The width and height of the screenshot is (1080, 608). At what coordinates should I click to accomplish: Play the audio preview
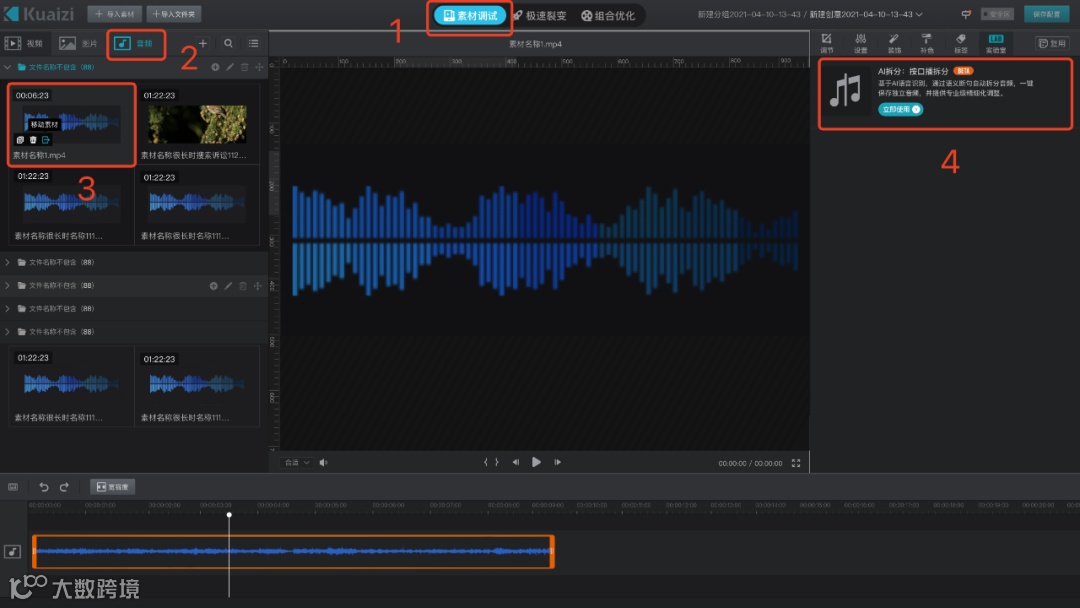coord(536,462)
